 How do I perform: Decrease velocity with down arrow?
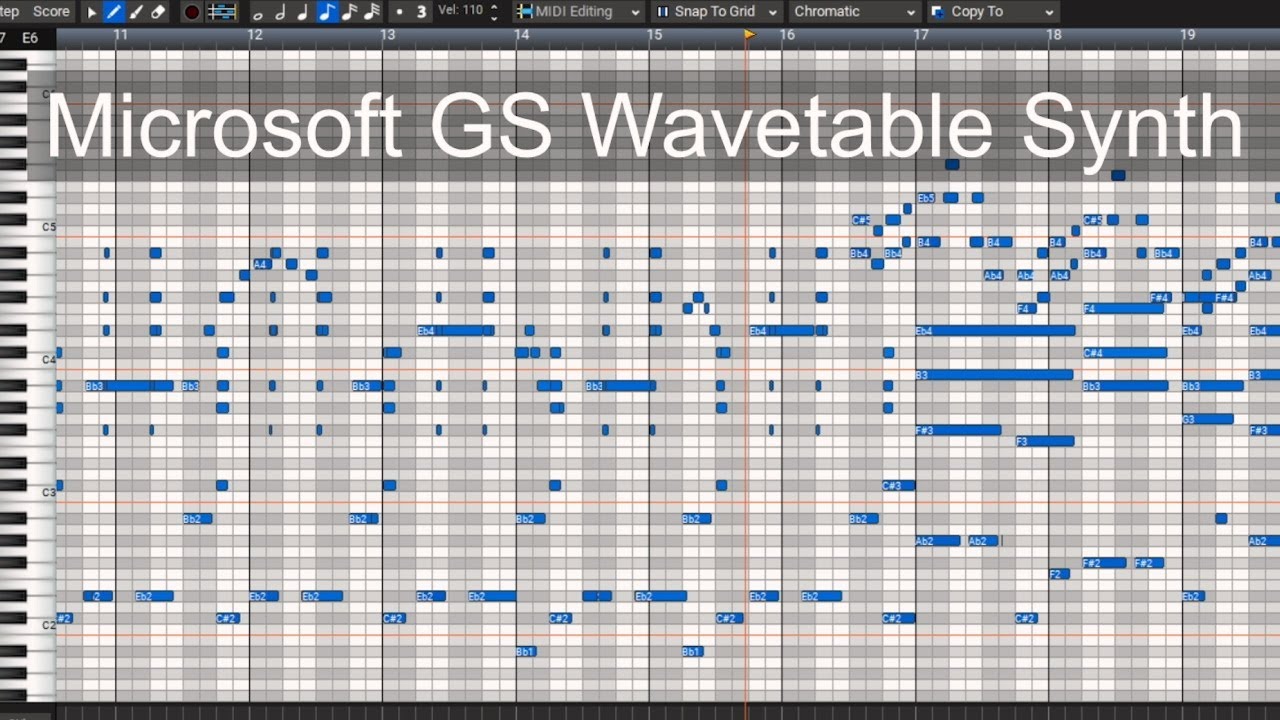pos(494,18)
